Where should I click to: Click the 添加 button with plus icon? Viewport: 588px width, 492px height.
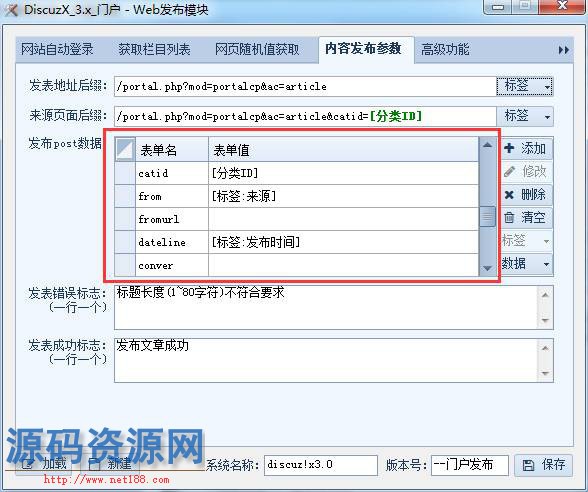[x=526, y=148]
